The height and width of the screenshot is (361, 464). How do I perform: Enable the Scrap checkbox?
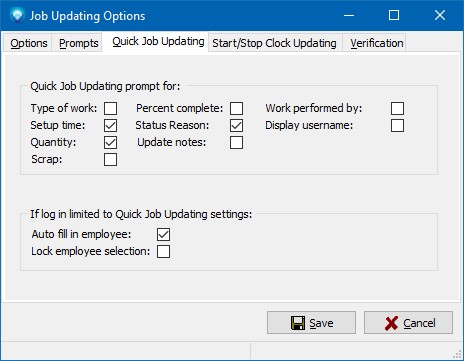point(110,159)
